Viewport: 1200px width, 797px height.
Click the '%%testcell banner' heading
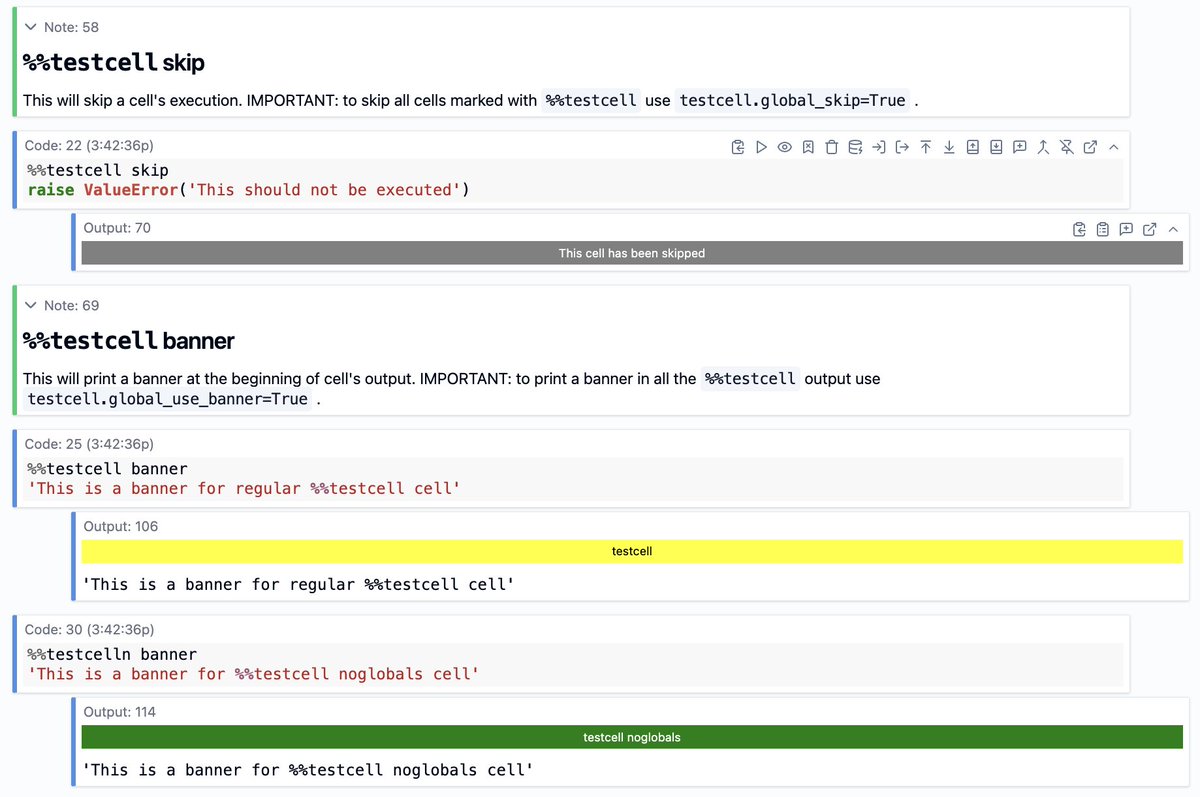tap(129, 340)
